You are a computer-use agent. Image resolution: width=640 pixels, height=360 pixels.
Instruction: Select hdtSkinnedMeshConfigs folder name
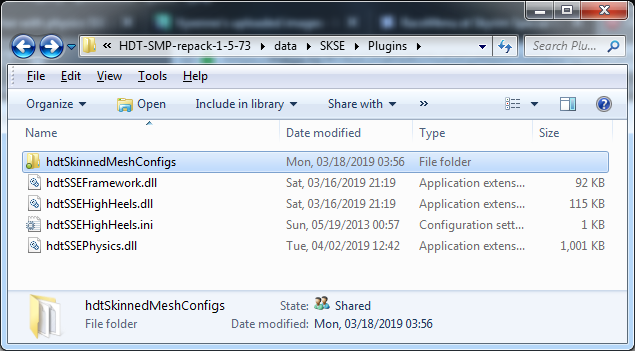[x=111, y=162]
